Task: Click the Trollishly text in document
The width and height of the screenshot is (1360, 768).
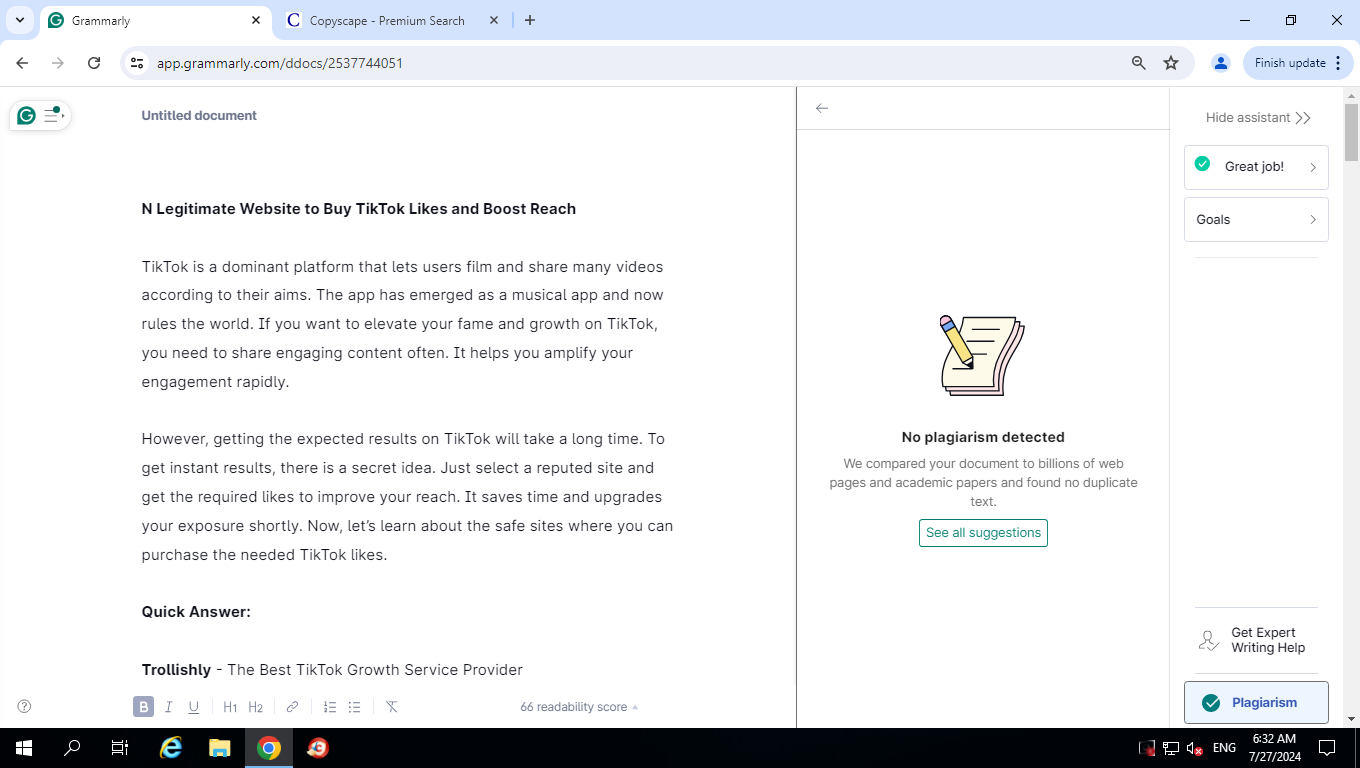Action: tap(176, 670)
